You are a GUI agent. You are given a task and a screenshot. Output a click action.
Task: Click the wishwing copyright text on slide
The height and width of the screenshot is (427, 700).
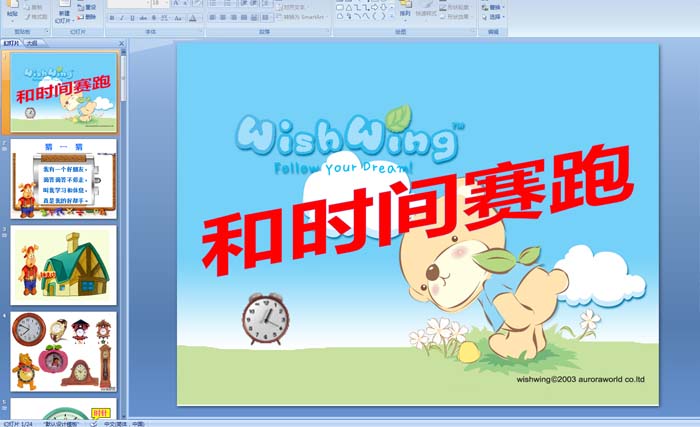[x=580, y=379]
